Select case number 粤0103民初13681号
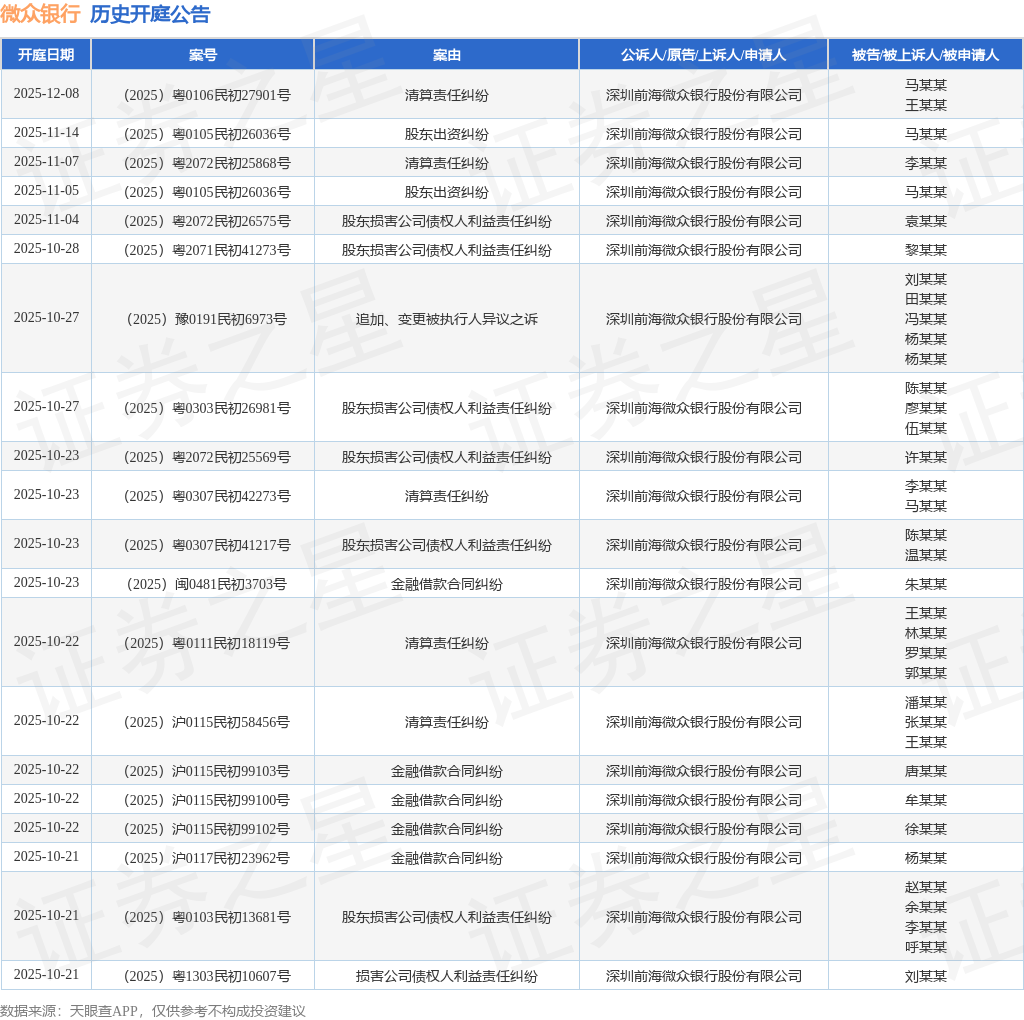 pyautogui.click(x=207, y=916)
